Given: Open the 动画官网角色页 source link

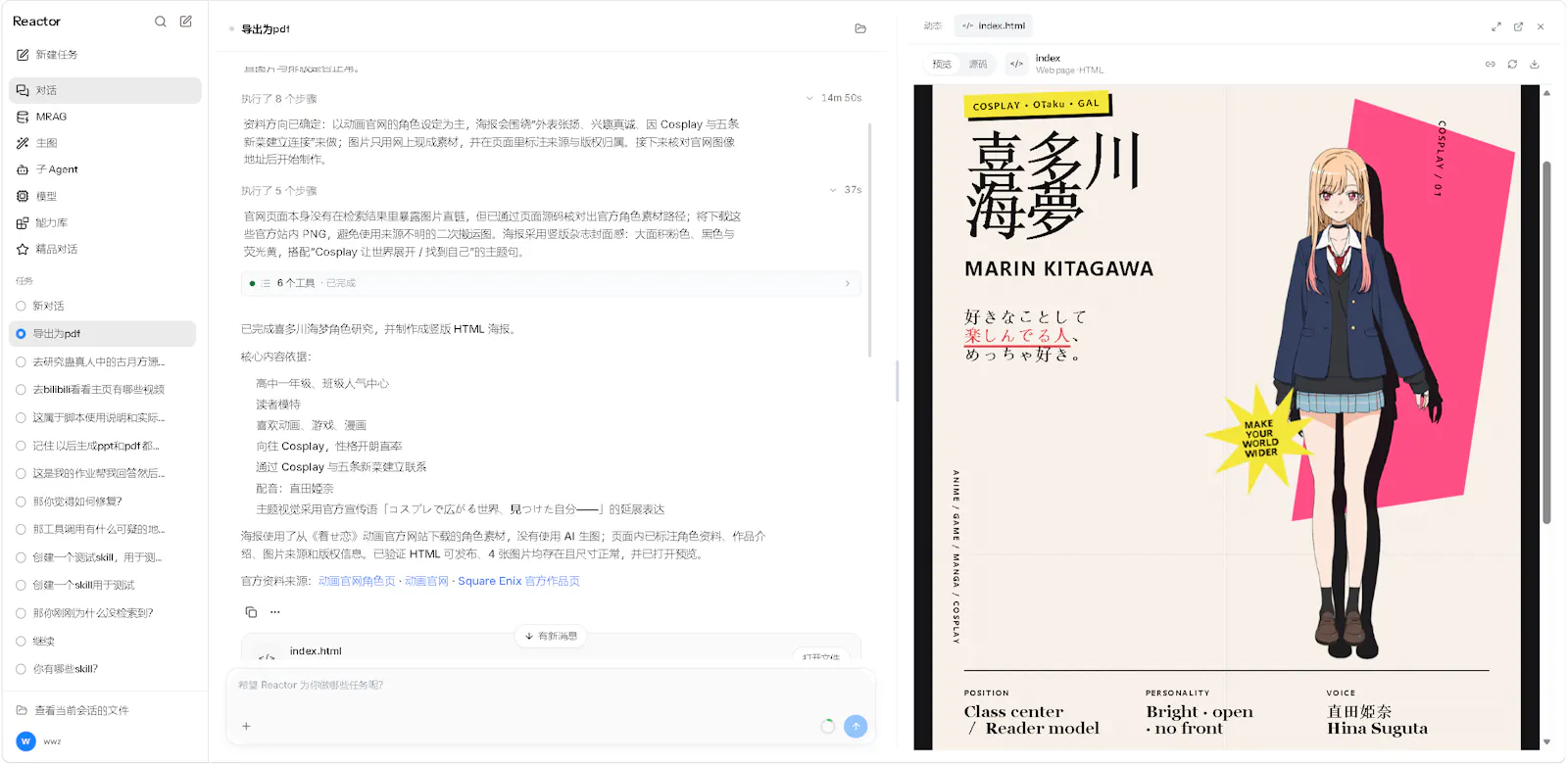Looking at the screenshot, I should (x=357, y=581).
